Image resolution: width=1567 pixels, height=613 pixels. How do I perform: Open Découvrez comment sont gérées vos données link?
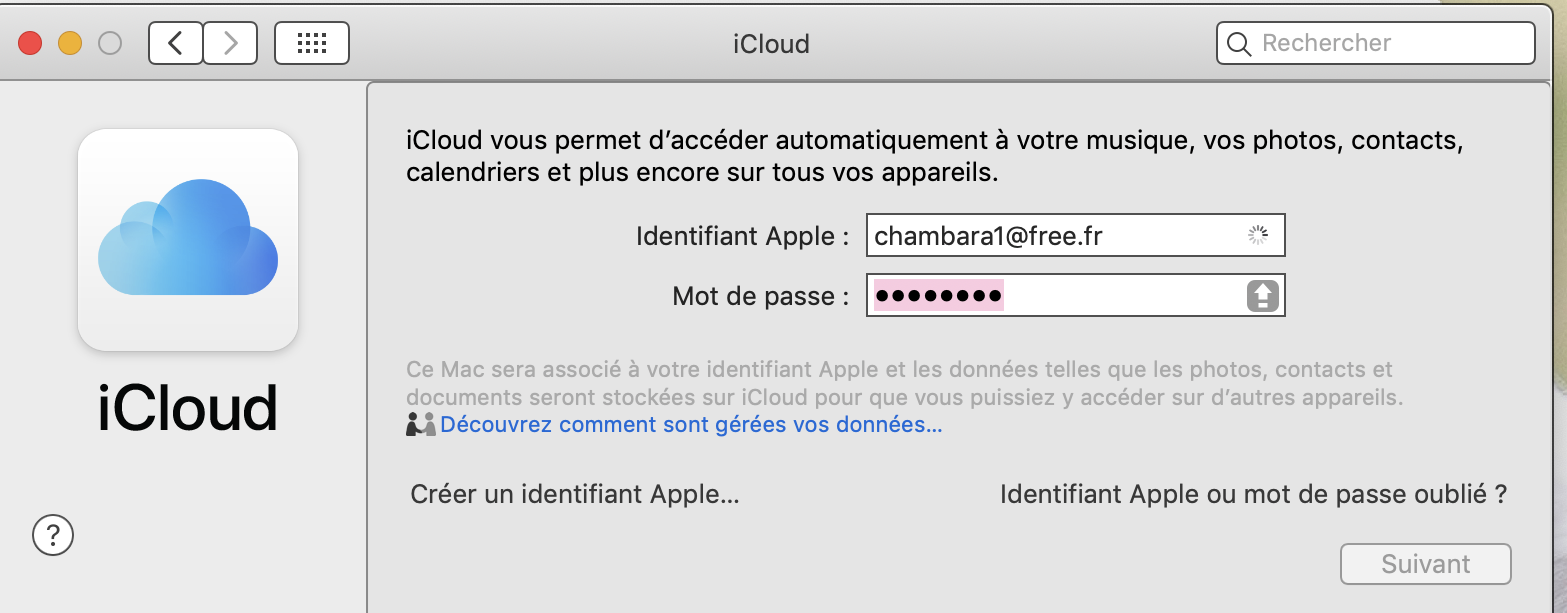tap(691, 424)
